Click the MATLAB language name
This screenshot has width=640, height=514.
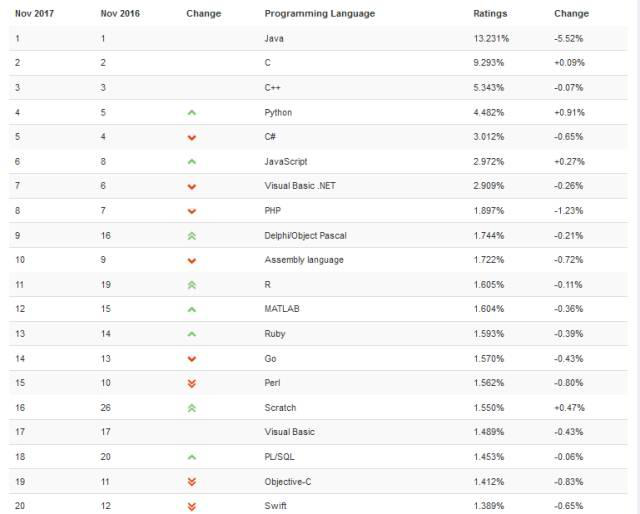[x=282, y=309]
